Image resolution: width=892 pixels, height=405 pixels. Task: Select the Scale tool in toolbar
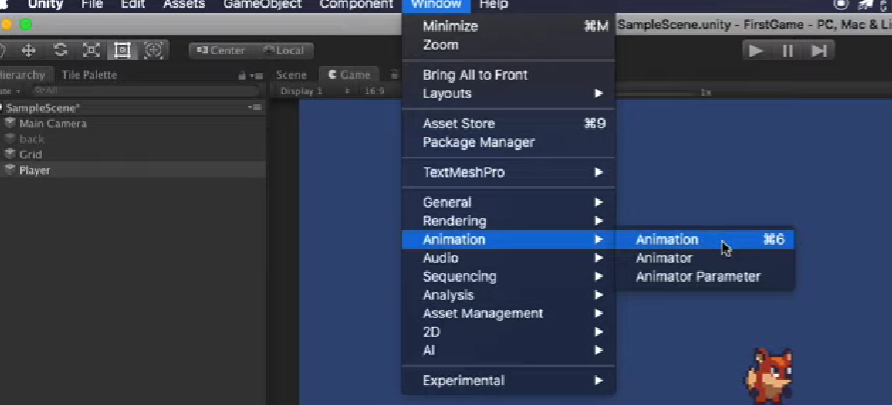(x=91, y=51)
